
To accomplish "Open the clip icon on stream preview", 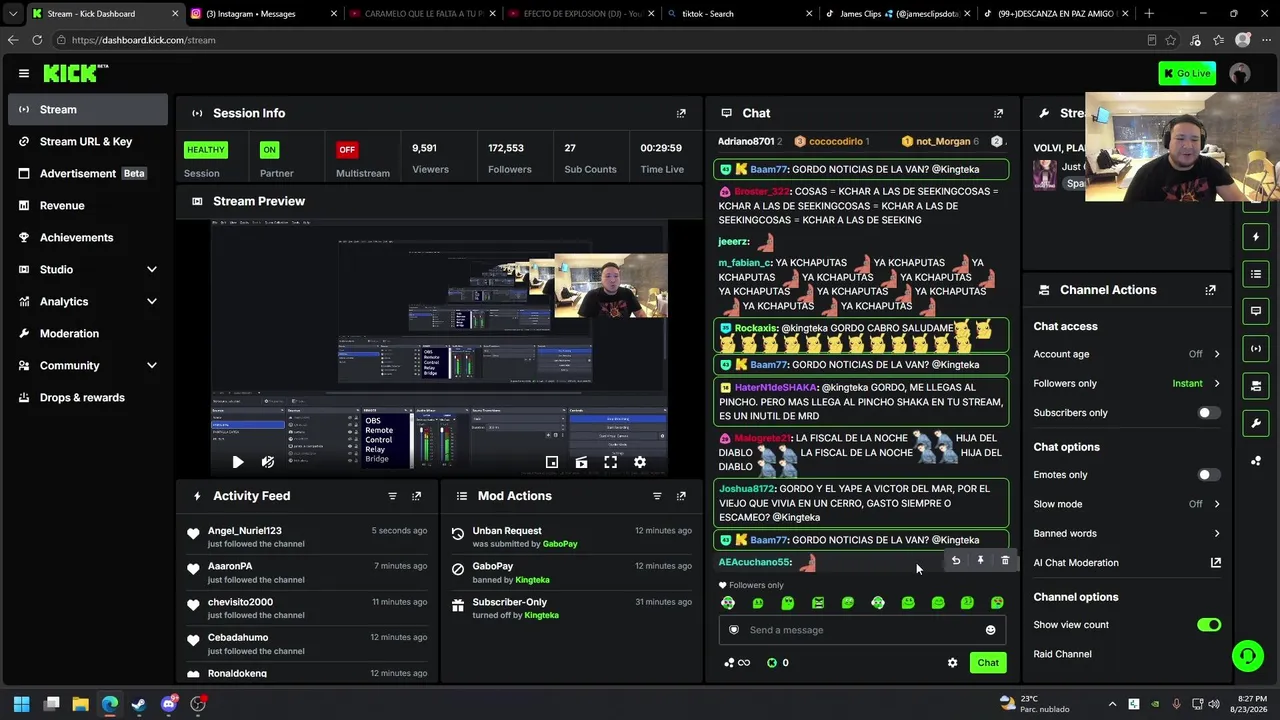I will (581, 462).
